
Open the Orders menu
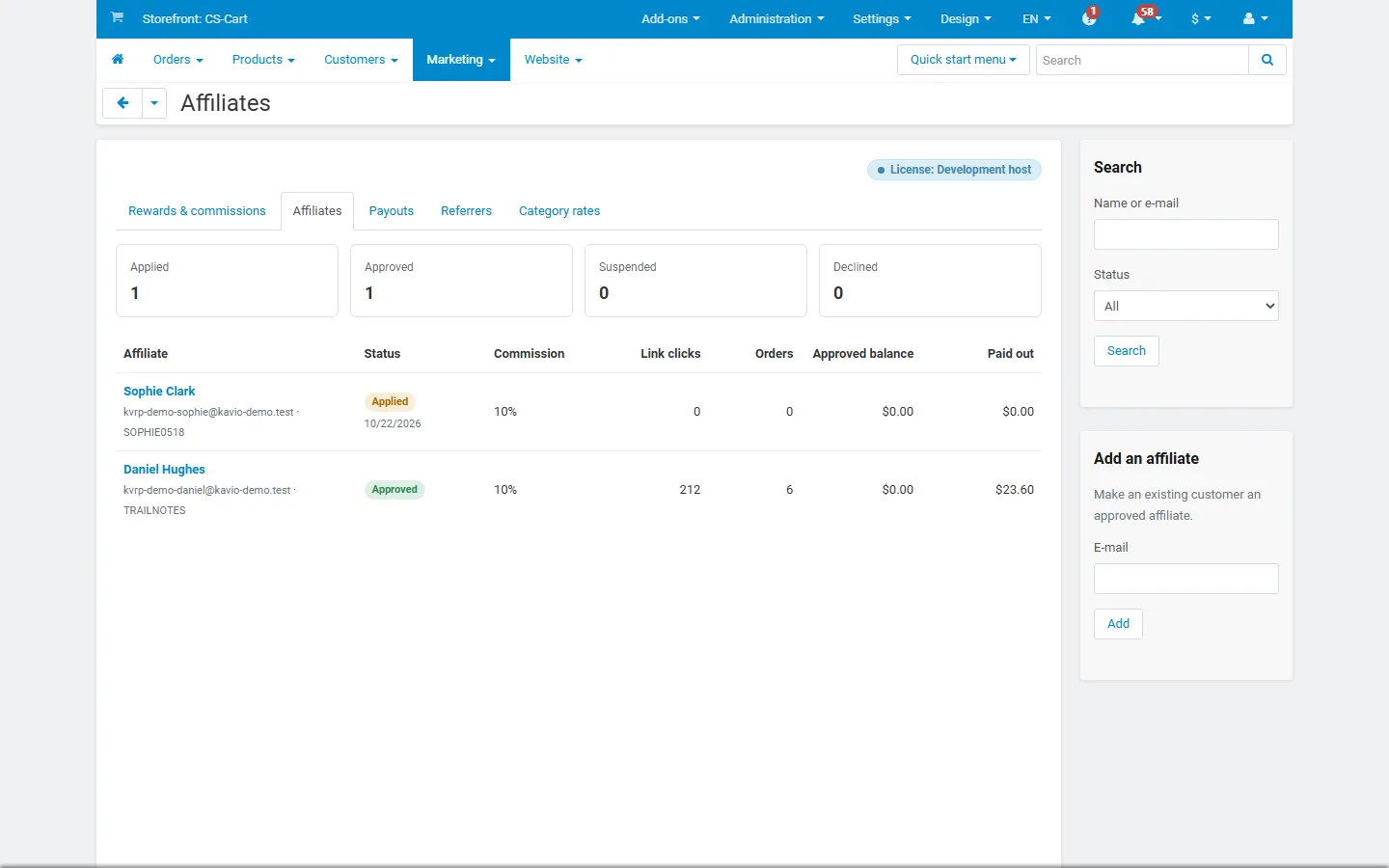pyautogui.click(x=178, y=60)
